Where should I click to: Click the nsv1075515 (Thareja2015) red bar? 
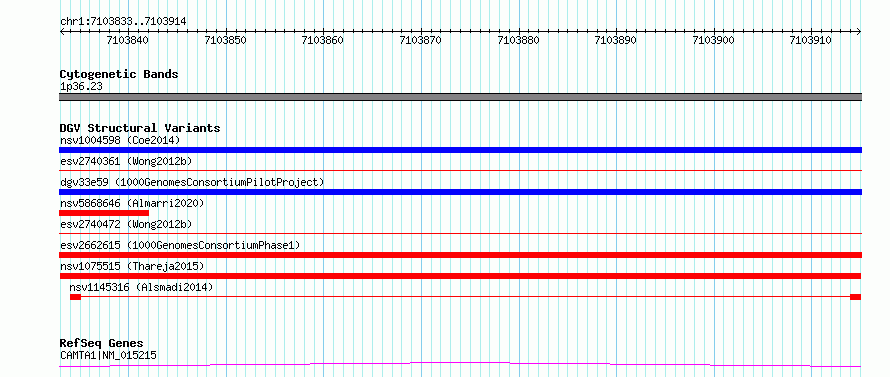(460, 276)
